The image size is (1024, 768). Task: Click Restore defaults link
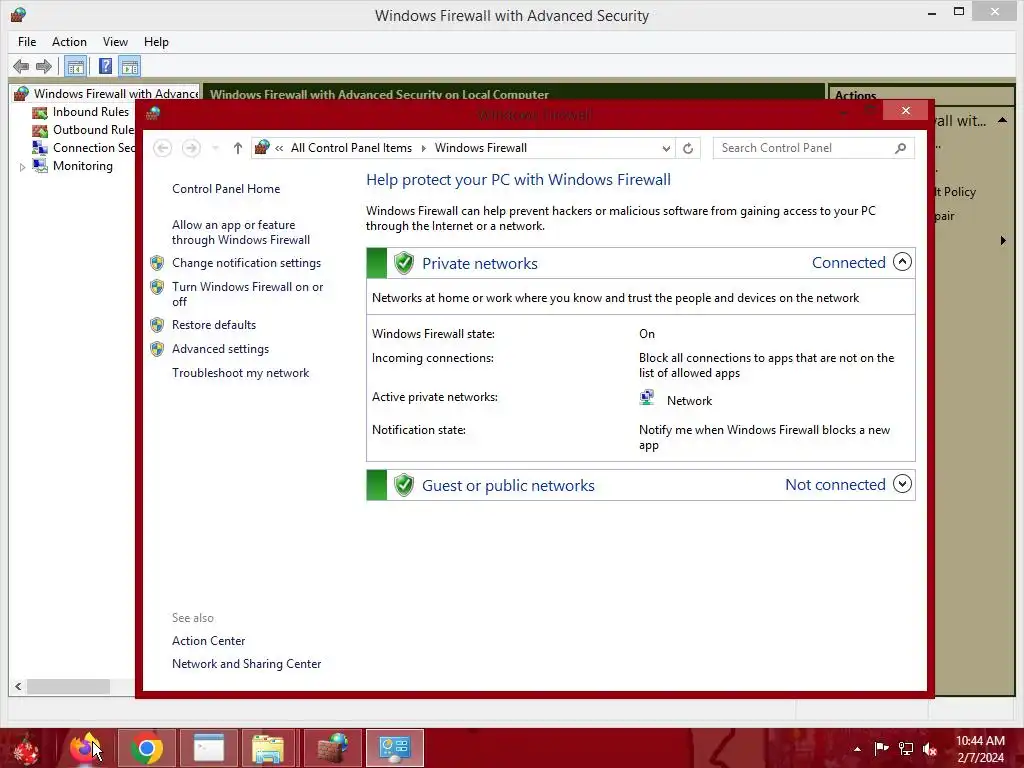214,325
